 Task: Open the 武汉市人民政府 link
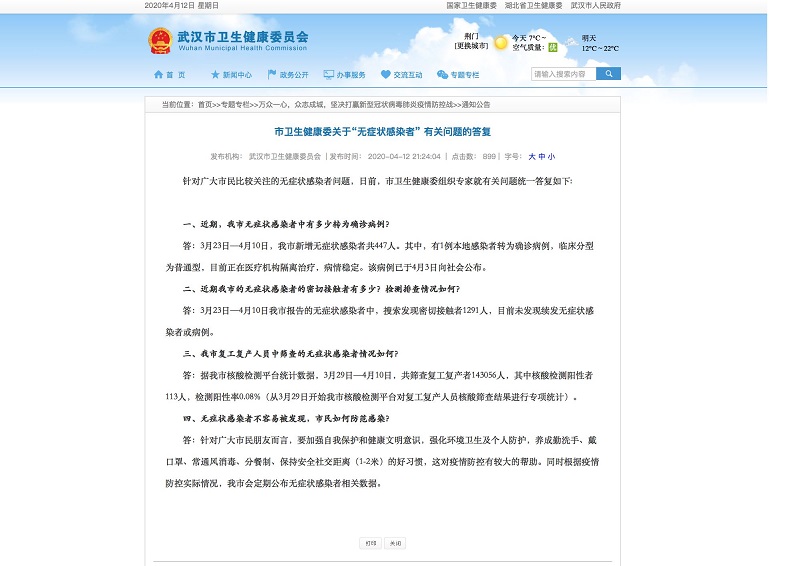595,6
